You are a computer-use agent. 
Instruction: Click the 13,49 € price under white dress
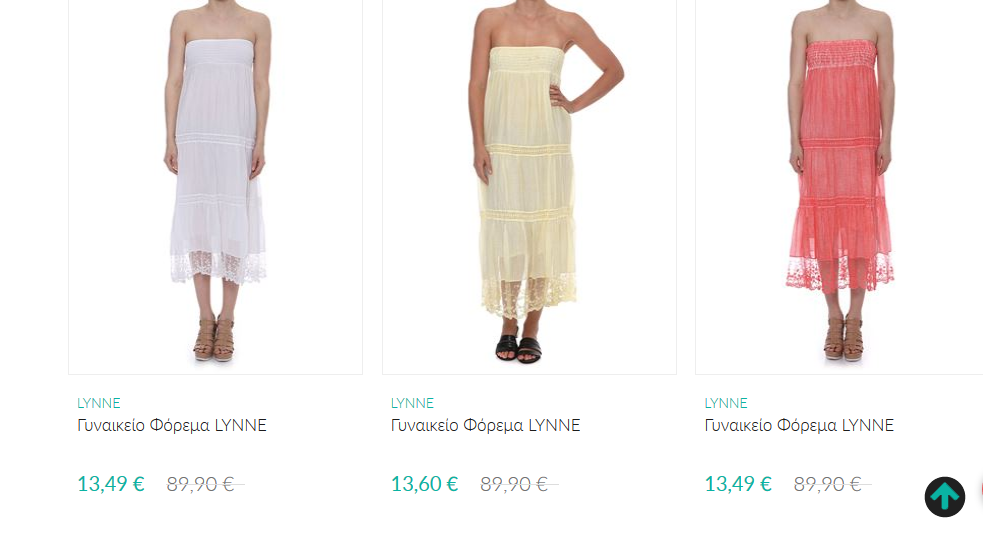click(111, 484)
